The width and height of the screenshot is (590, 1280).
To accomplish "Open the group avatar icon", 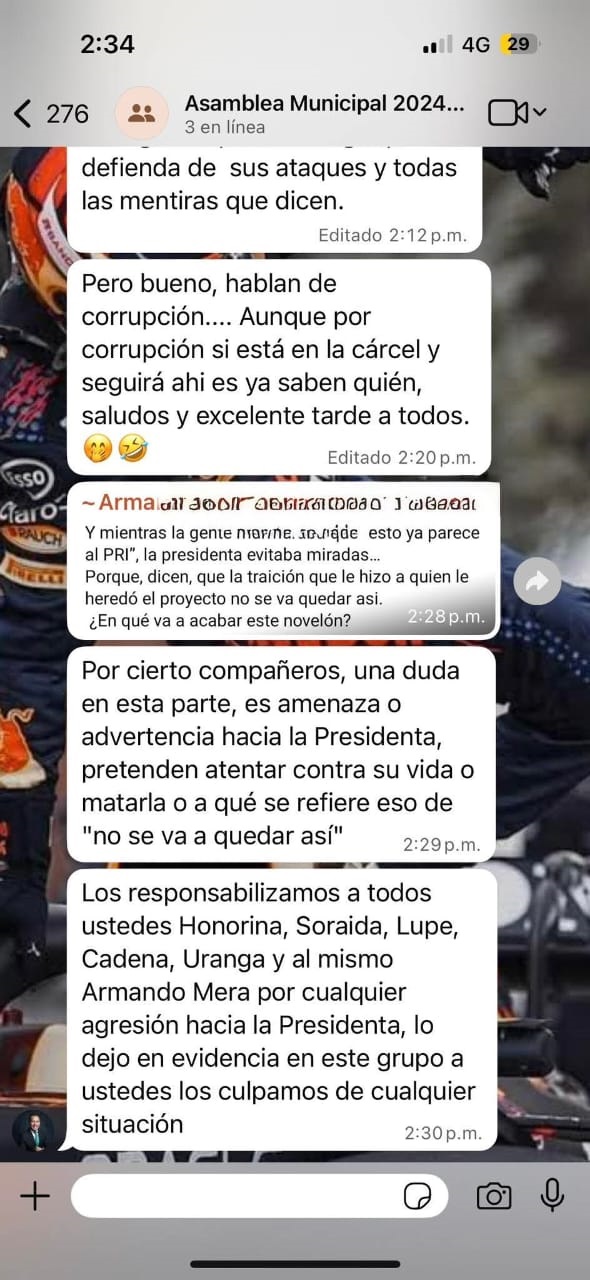I will click(142, 113).
